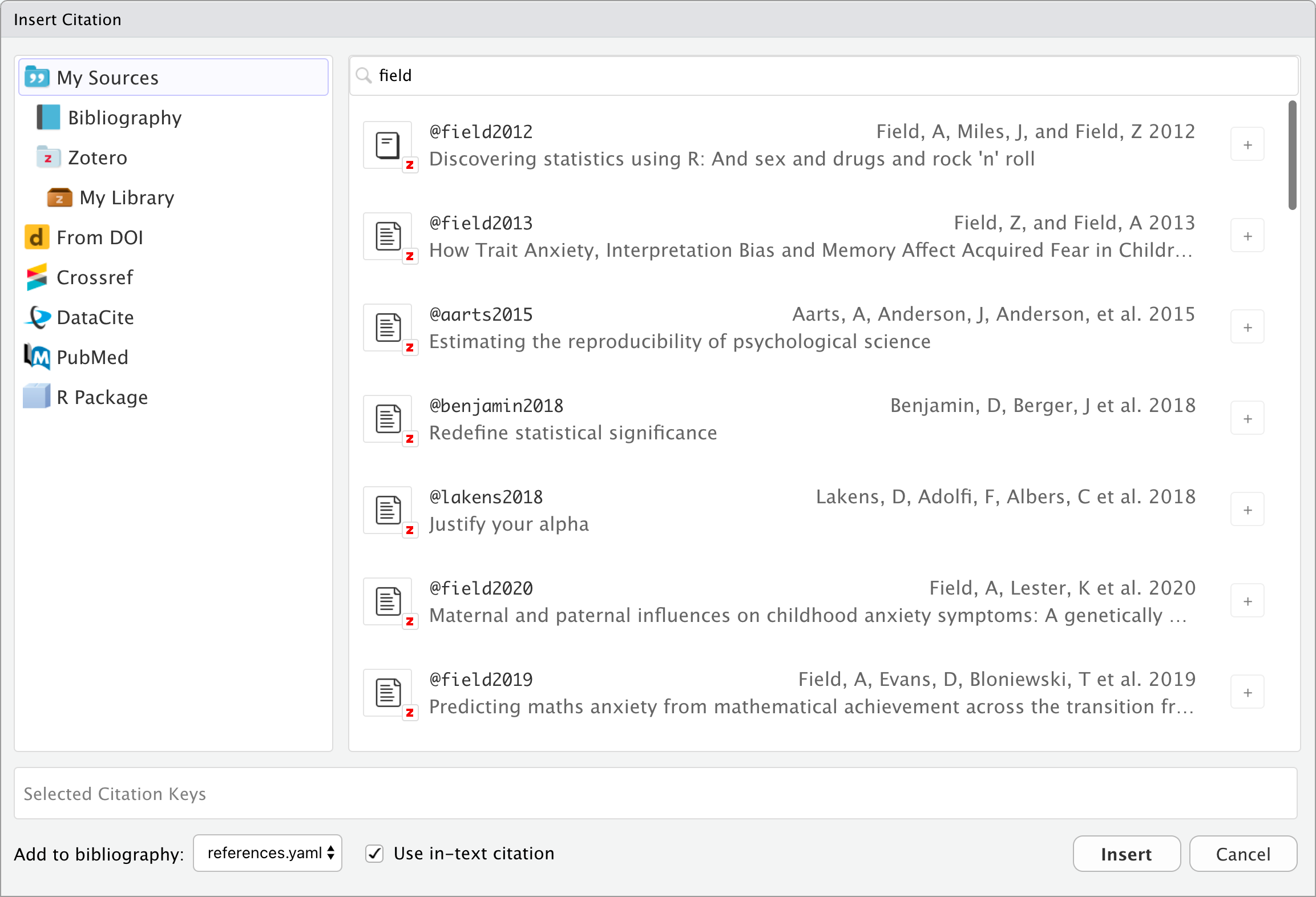Click the book icon for @field2012
1316x897 pixels.
pyautogui.click(x=388, y=145)
